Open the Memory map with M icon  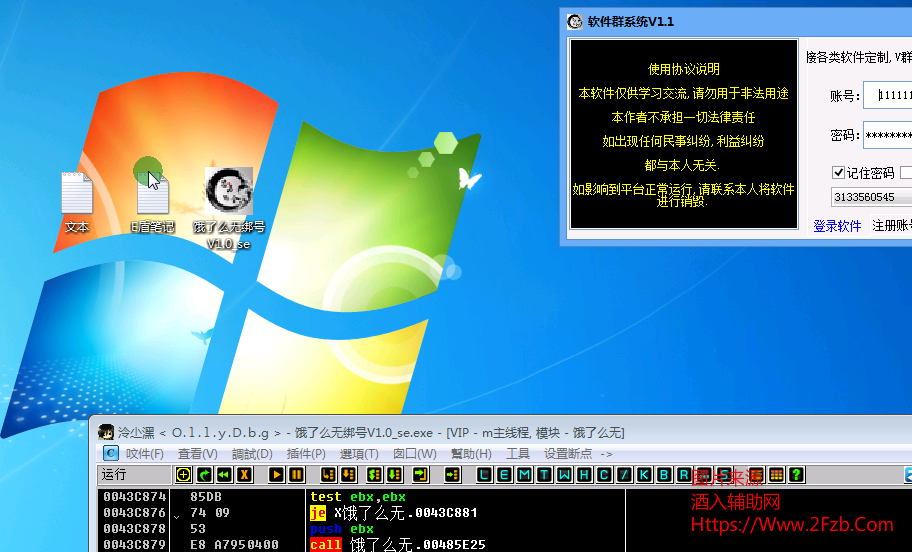click(x=524, y=475)
